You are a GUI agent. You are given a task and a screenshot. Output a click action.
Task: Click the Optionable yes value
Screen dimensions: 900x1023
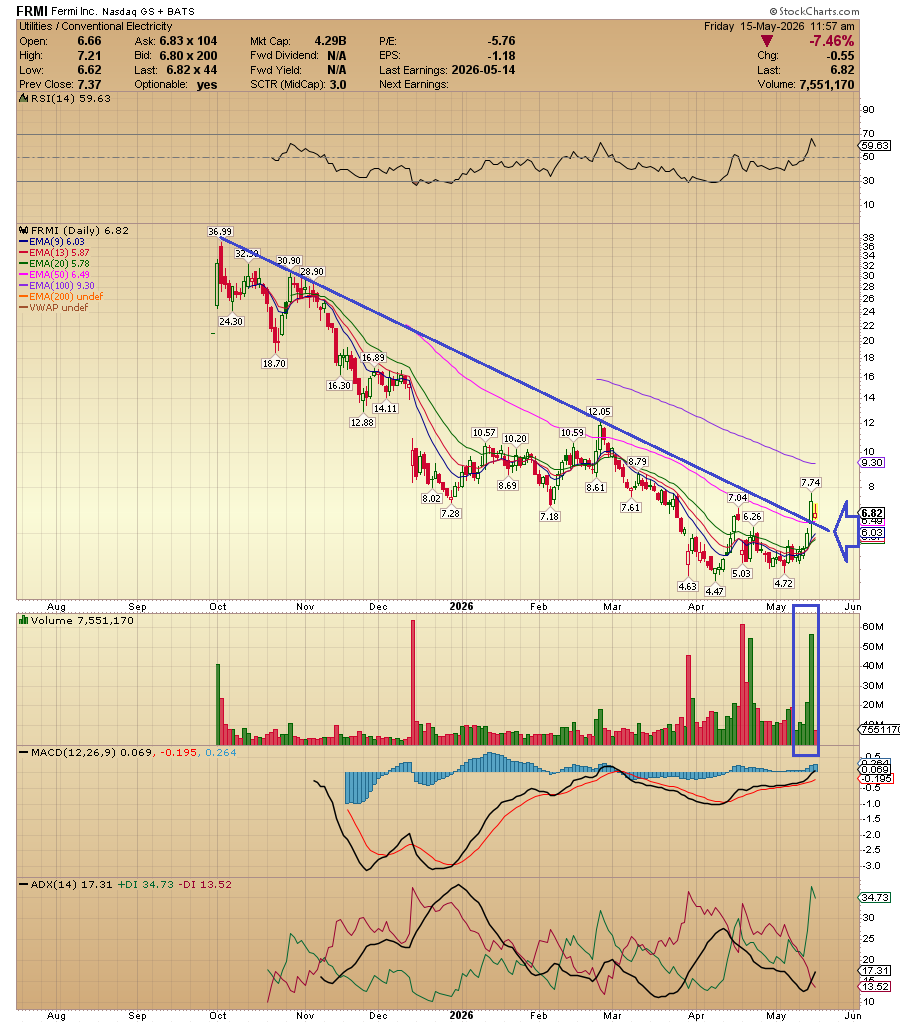207,84
